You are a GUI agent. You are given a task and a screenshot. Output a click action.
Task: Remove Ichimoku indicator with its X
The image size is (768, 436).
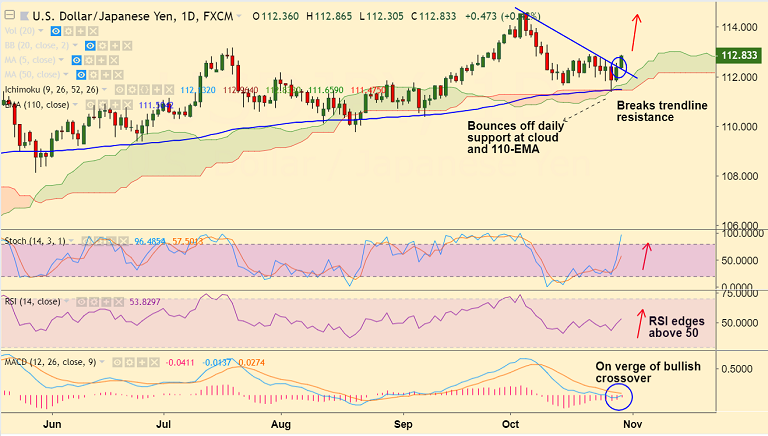169,90
